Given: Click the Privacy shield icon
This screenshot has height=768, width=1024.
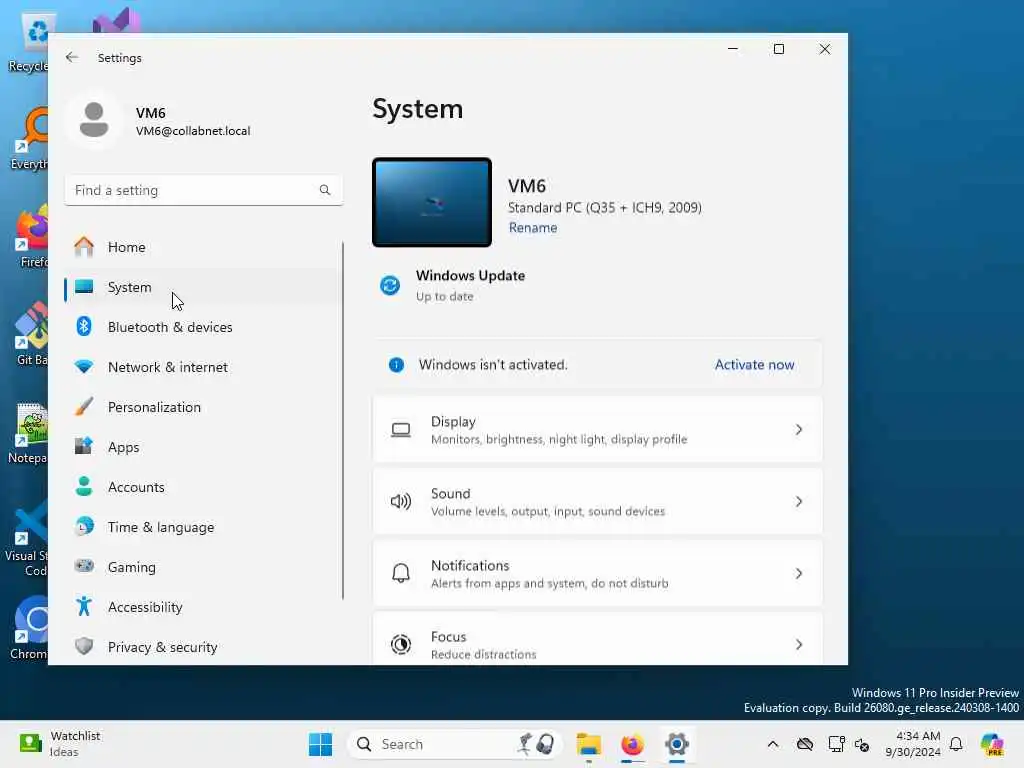Looking at the screenshot, I should pyautogui.click(x=84, y=647).
